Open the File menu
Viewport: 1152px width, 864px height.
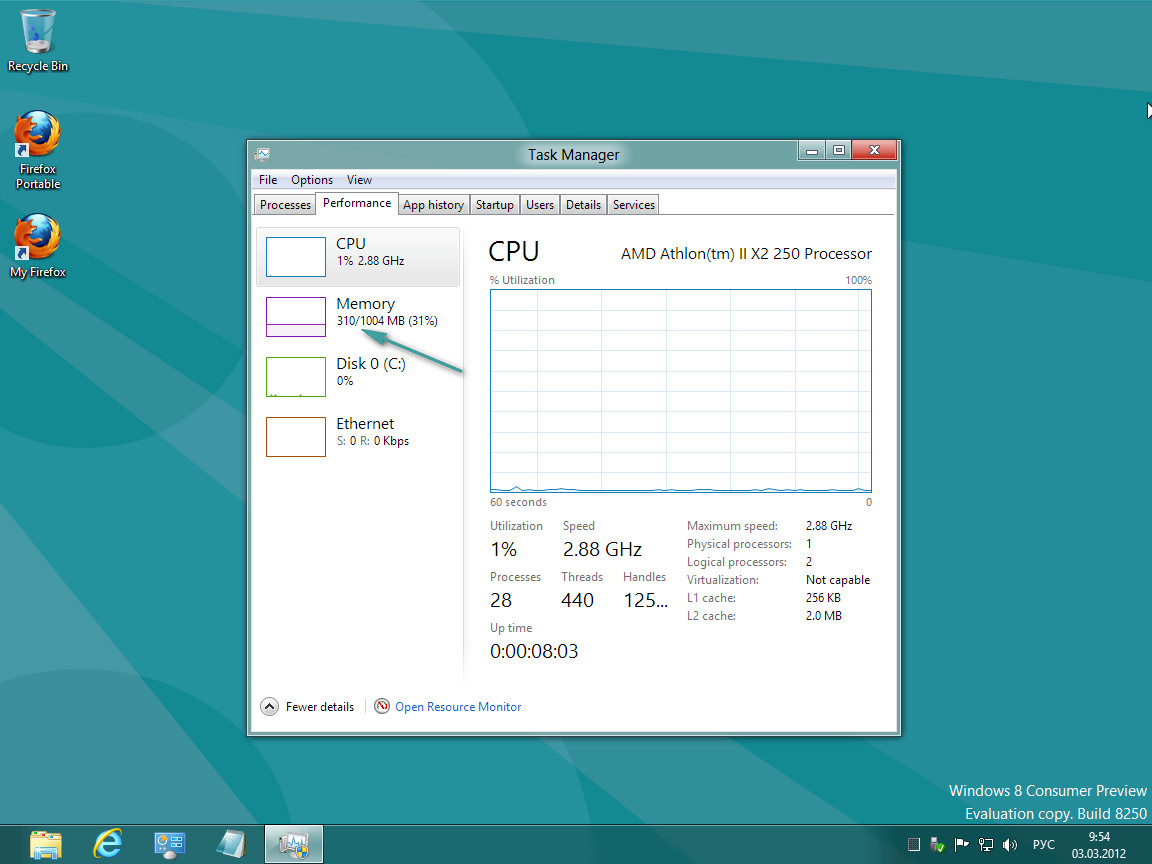click(x=268, y=180)
